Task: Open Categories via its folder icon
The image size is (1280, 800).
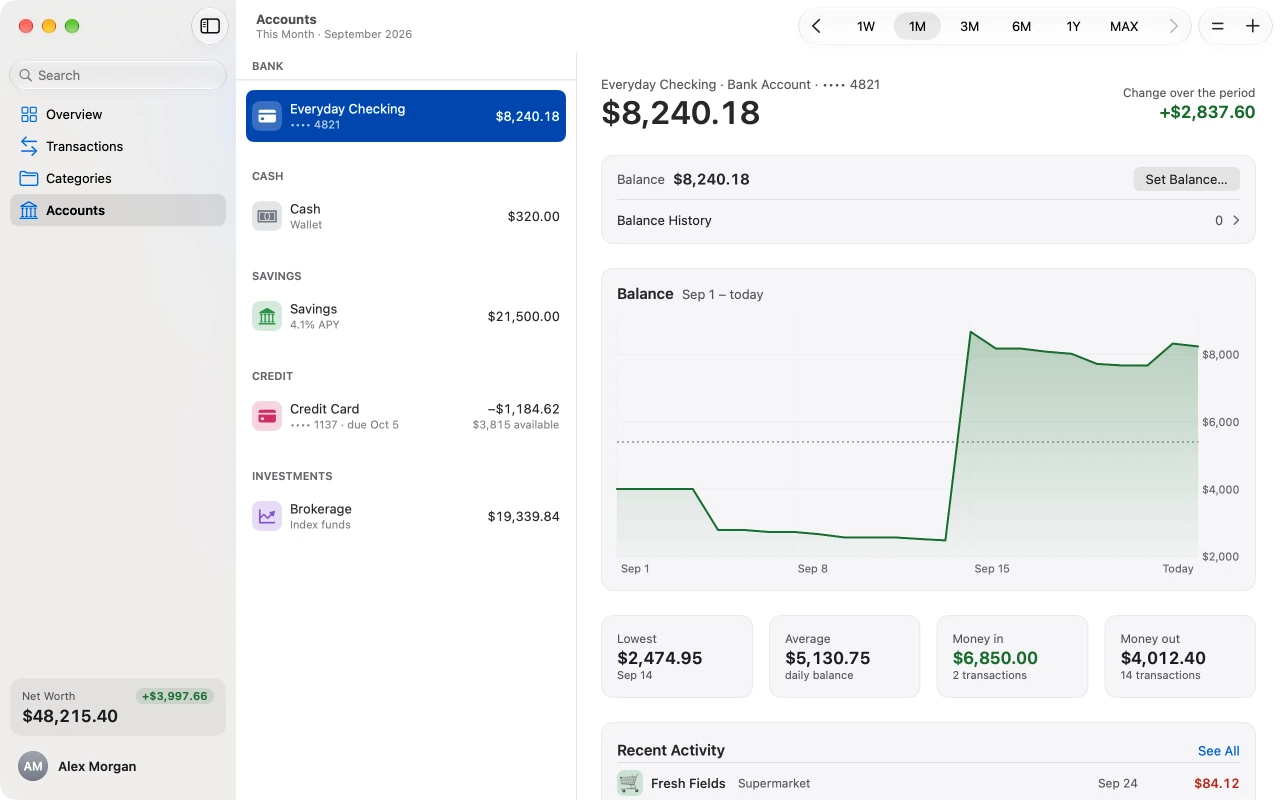Action: click(29, 178)
